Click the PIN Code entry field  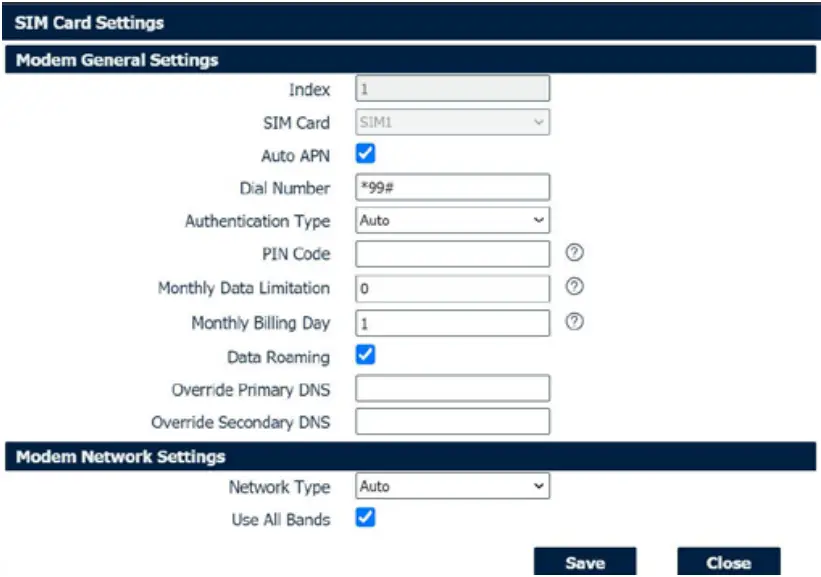452,254
